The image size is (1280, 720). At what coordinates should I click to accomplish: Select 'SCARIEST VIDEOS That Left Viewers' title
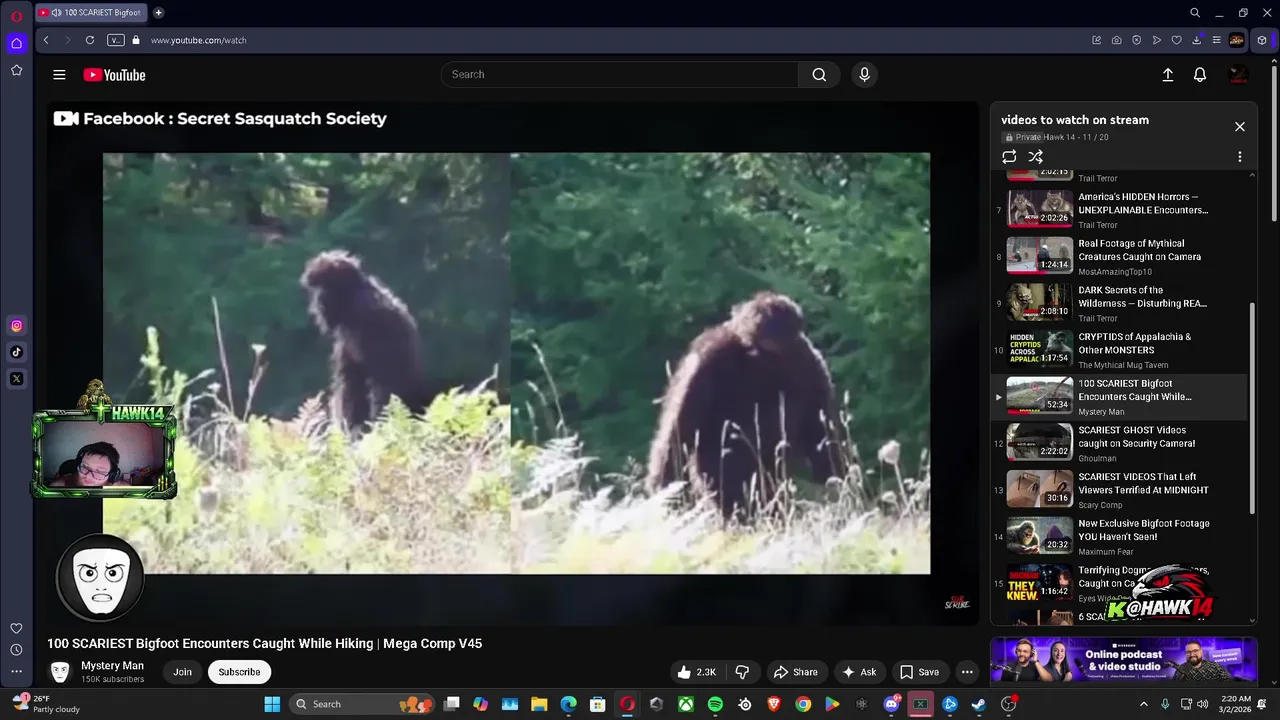tap(1143, 484)
